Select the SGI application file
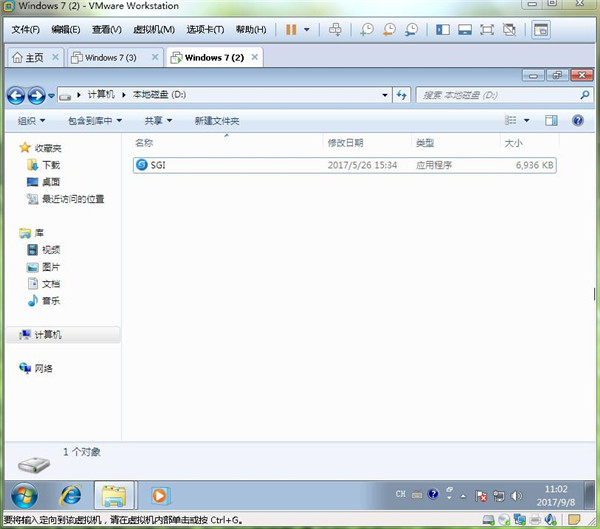The image size is (600, 529). tap(344, 165)
